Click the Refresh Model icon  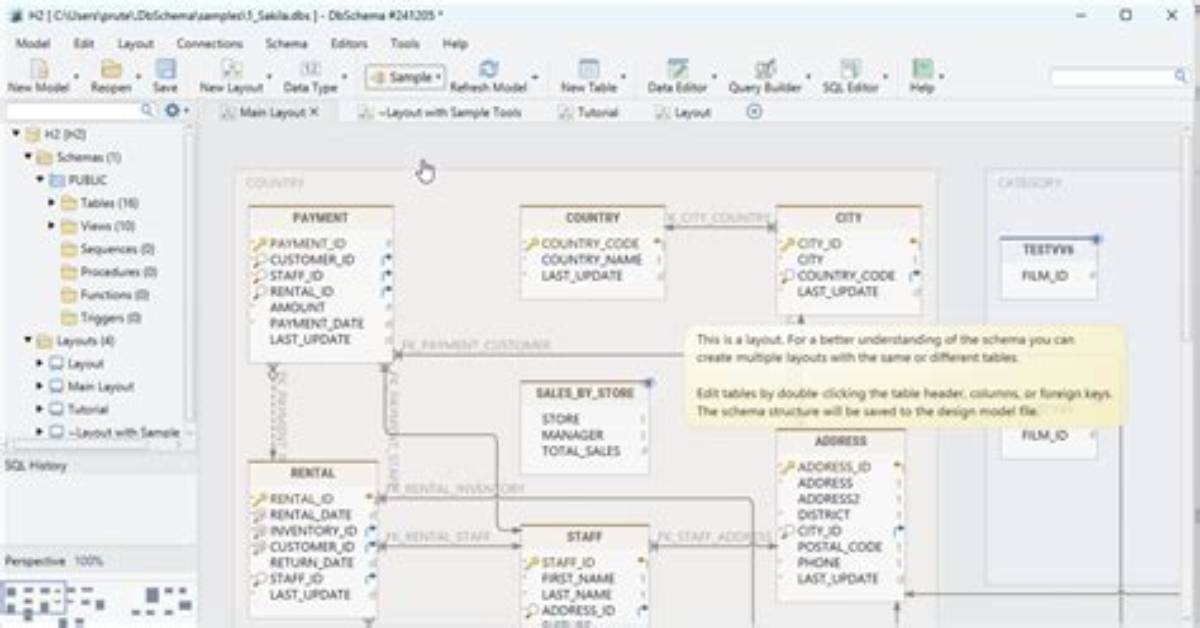(x=488, y=69)
